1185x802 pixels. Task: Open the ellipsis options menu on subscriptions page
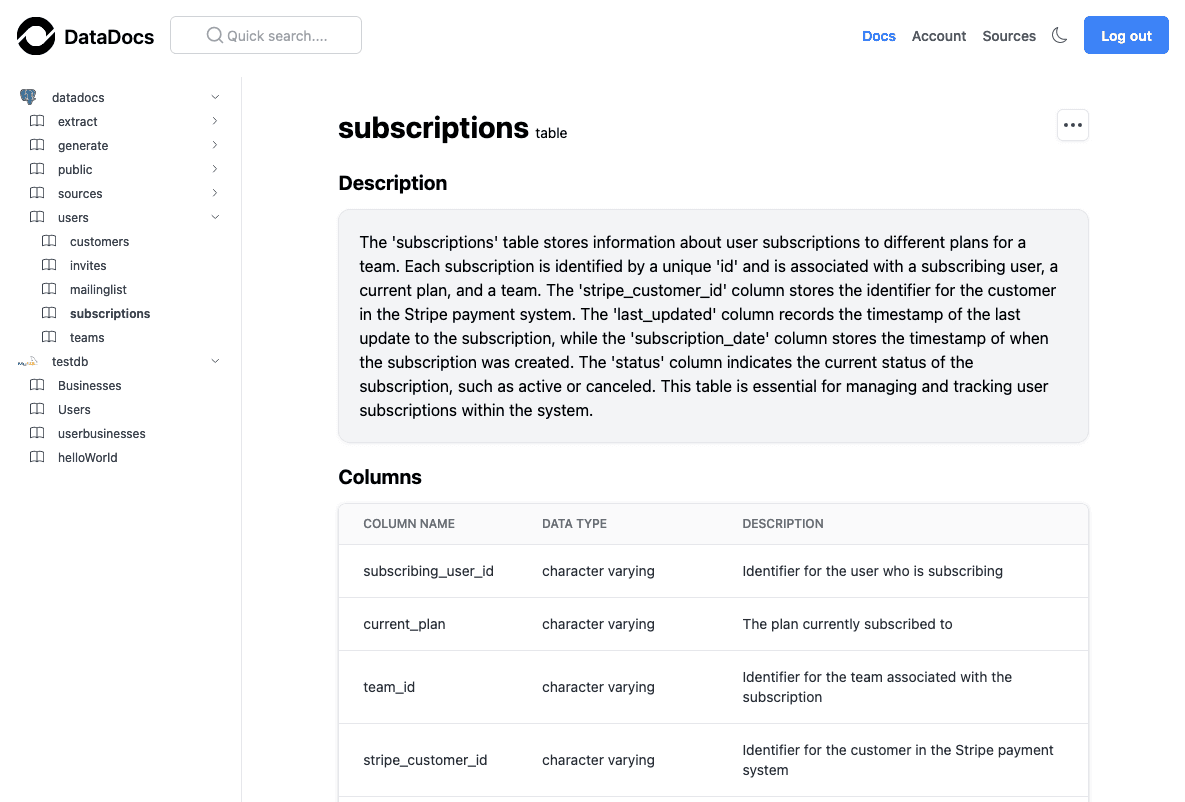tap(1072, 125)
